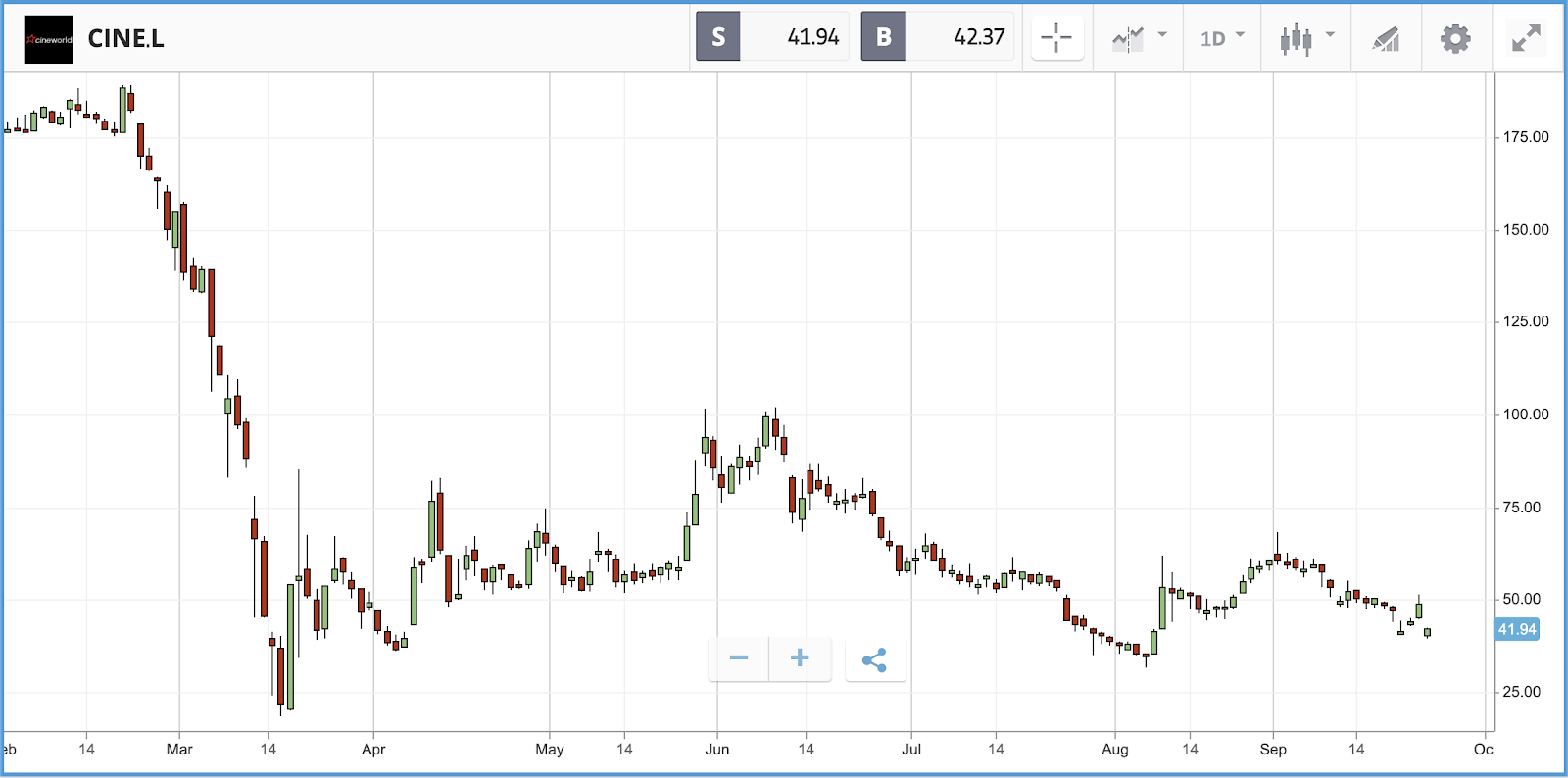Expand the 1D interval dropdown arrow
The height and width of the screenshot is (778, 1568).
(x=1240, y=34)
